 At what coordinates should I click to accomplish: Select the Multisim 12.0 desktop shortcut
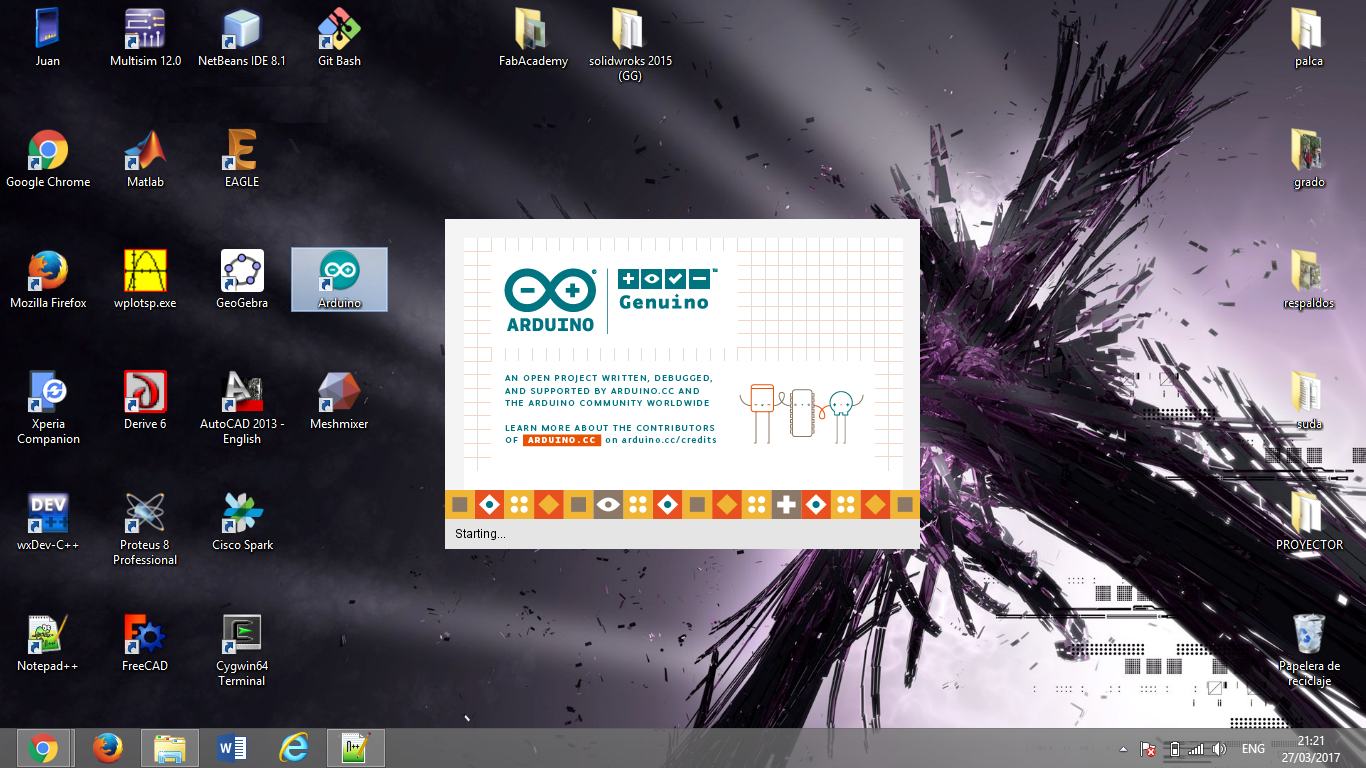(x=145, y=39)
